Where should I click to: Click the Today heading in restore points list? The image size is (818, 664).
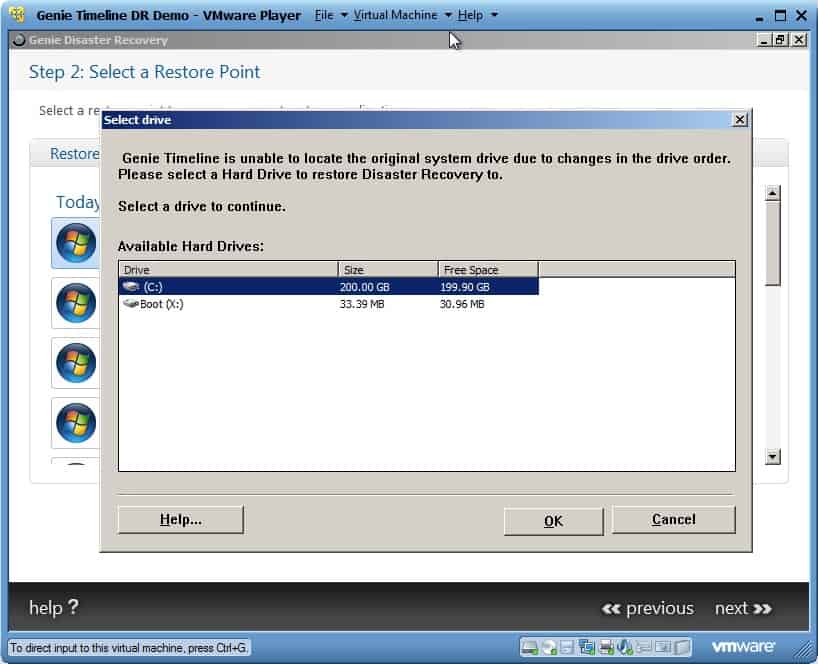click(77, 202)
